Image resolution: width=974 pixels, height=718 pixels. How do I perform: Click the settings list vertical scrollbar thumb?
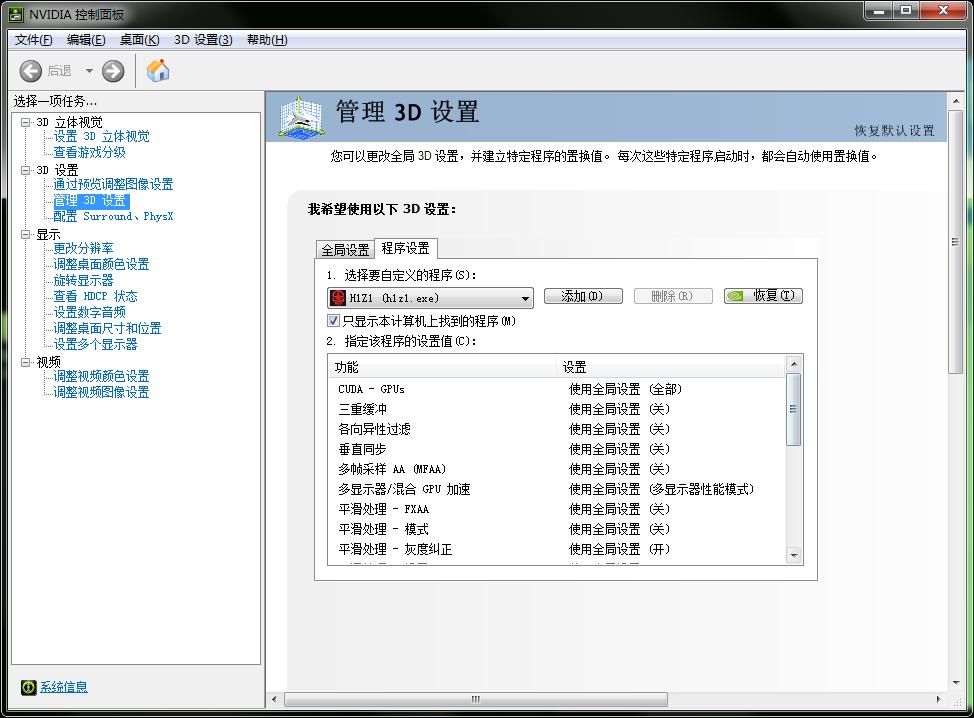click(x=793, y=409)
